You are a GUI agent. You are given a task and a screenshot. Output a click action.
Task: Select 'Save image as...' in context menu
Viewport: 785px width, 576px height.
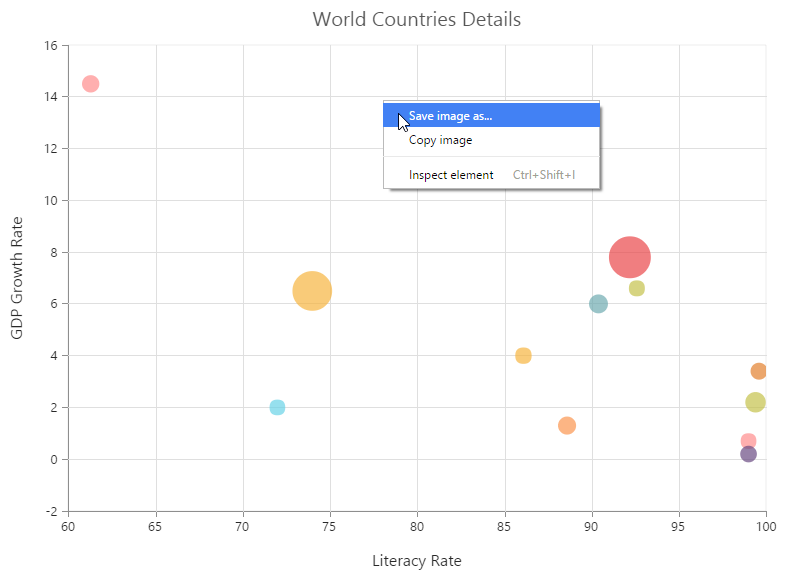[x=450, y=116]
